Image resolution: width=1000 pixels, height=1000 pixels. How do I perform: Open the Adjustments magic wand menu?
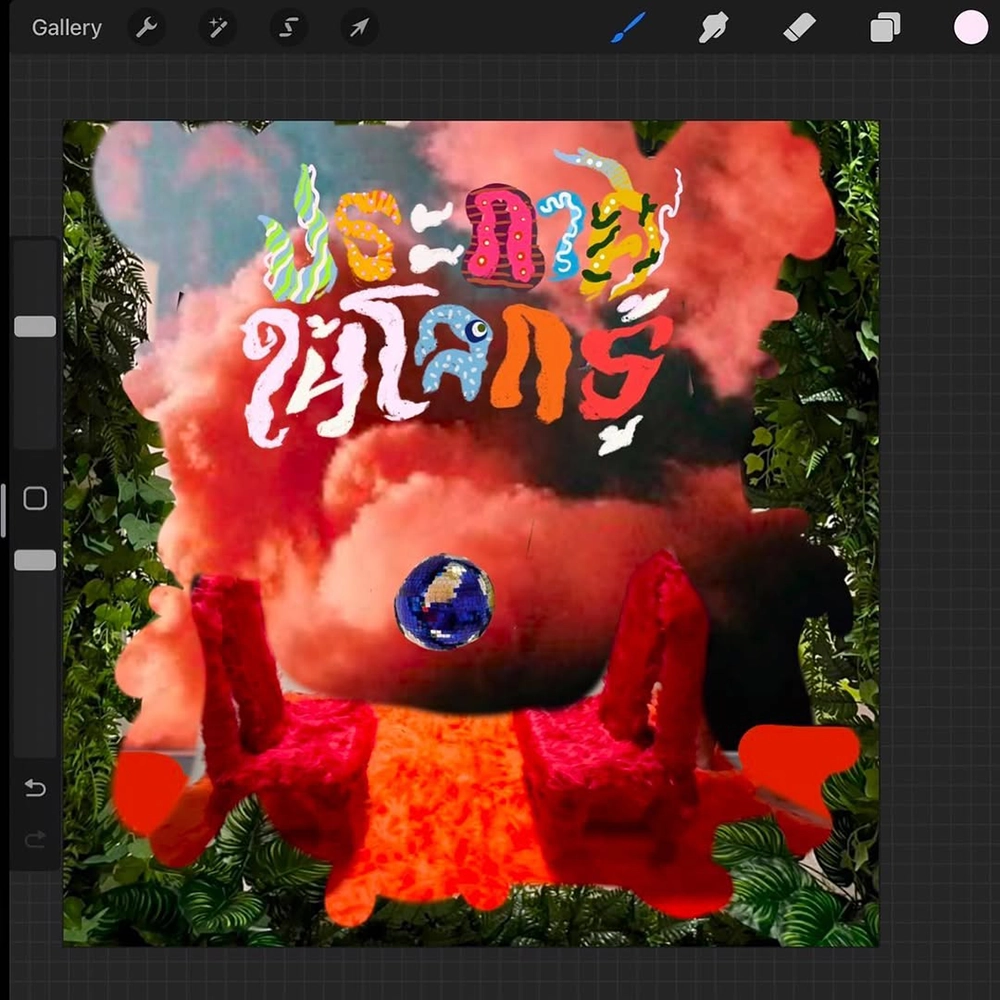point(217,28)
